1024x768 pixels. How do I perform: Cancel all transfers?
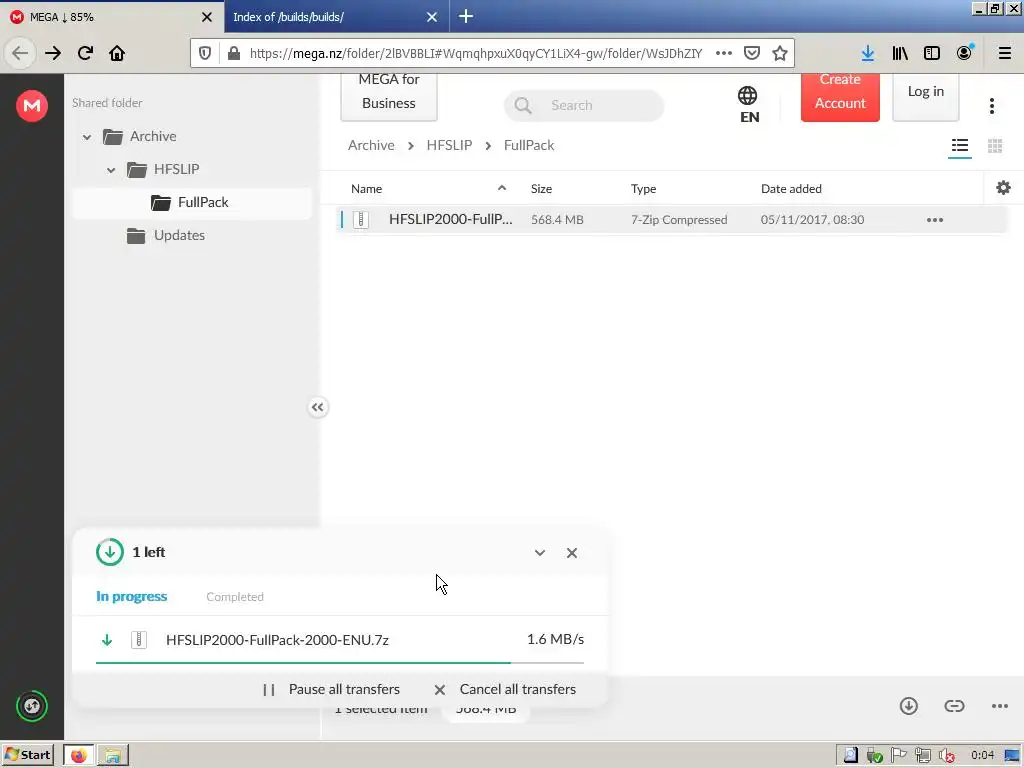tap(505, 690)
